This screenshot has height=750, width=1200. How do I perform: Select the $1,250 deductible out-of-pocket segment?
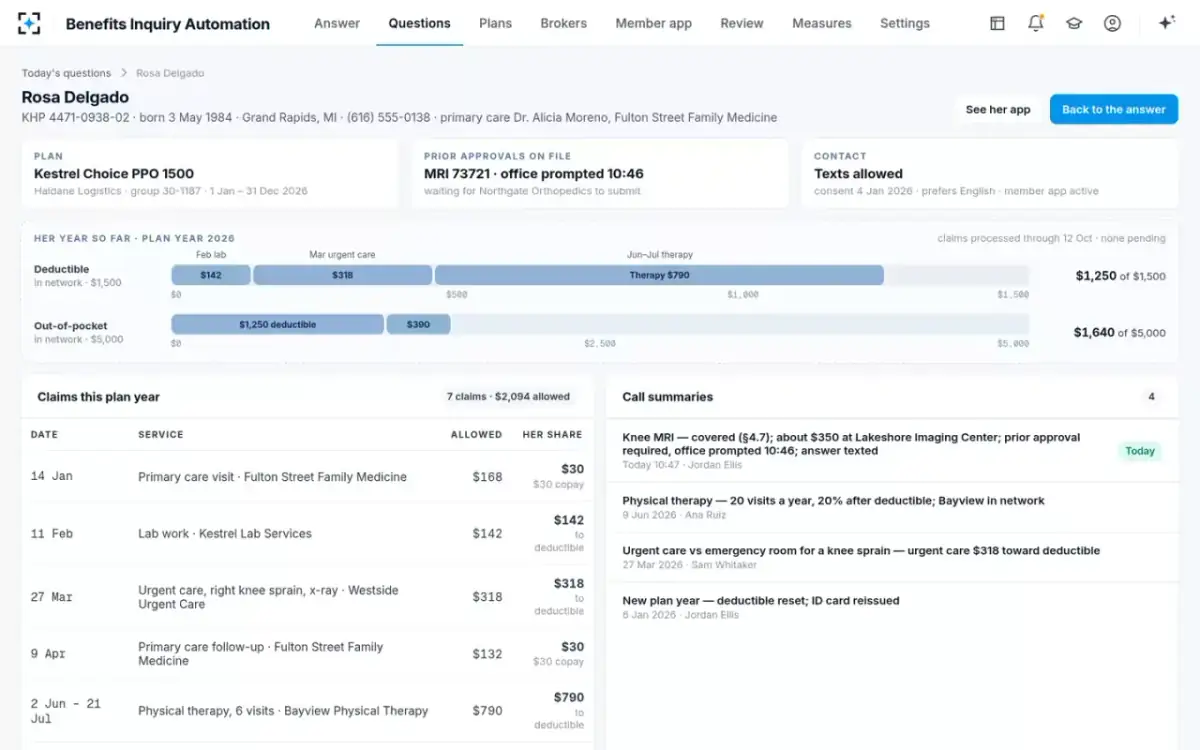click(278, 324)
